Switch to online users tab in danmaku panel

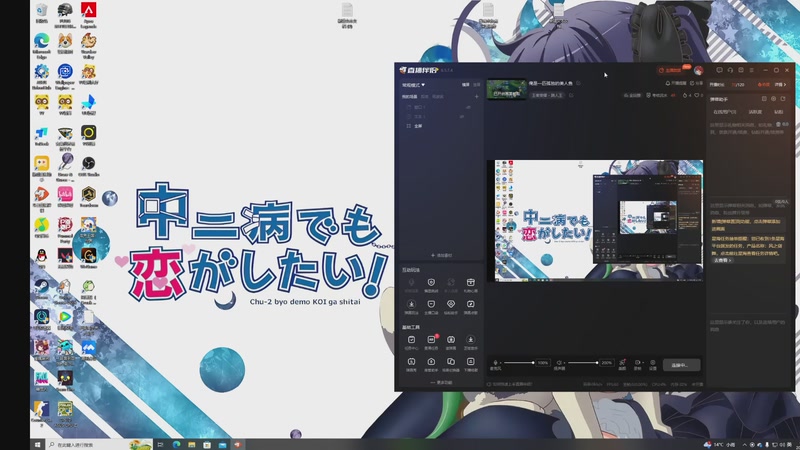tap(724, 112)
